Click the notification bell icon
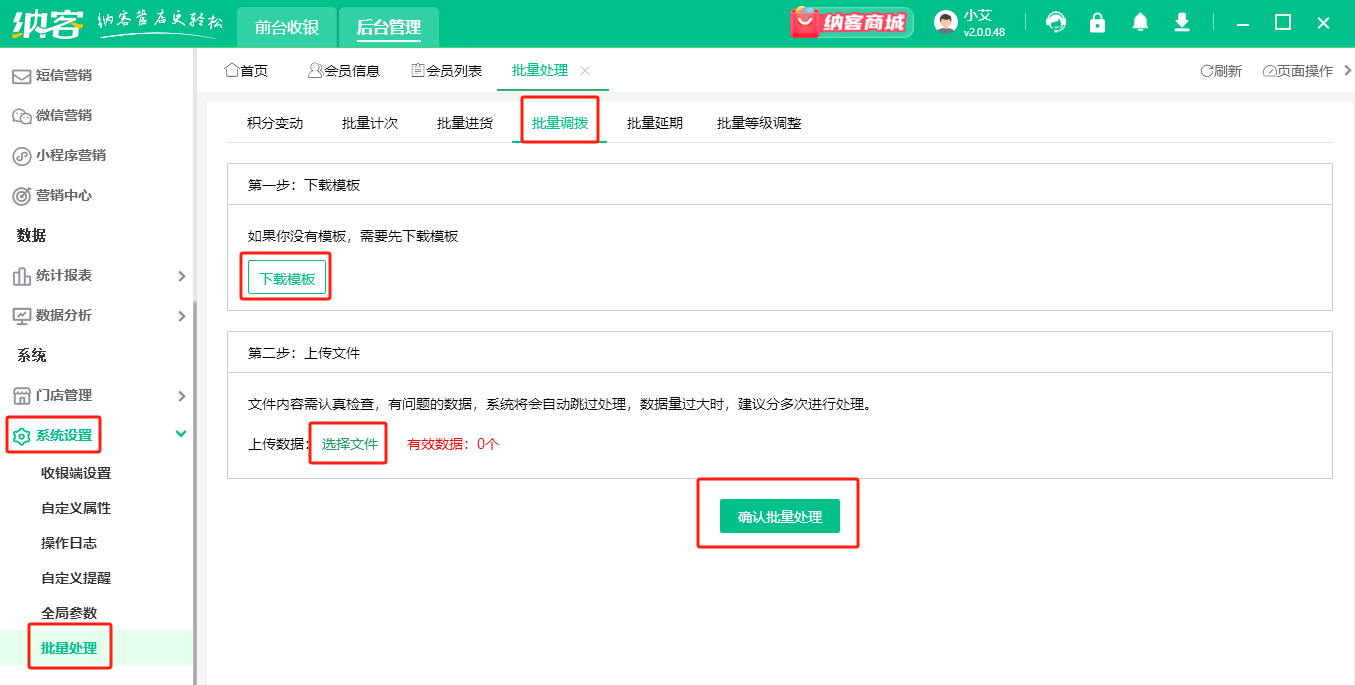The image size is (1355, 685). 1139,21
